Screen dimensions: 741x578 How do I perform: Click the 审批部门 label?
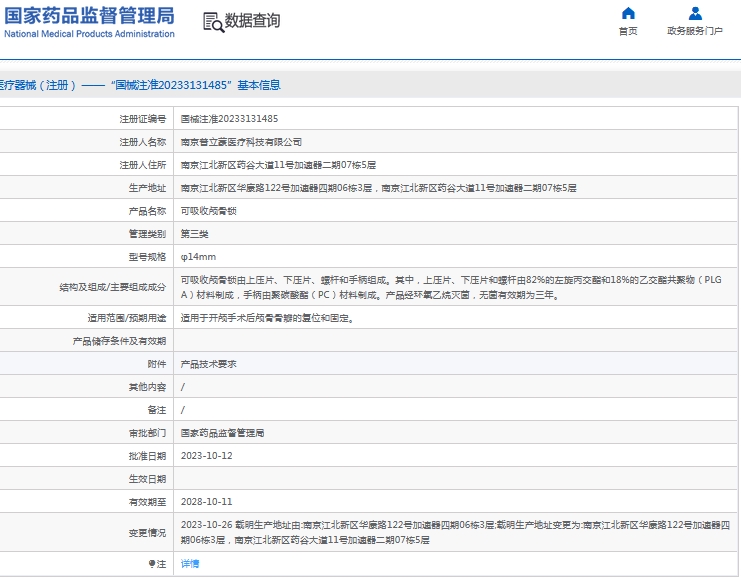(x=147, y=433)
